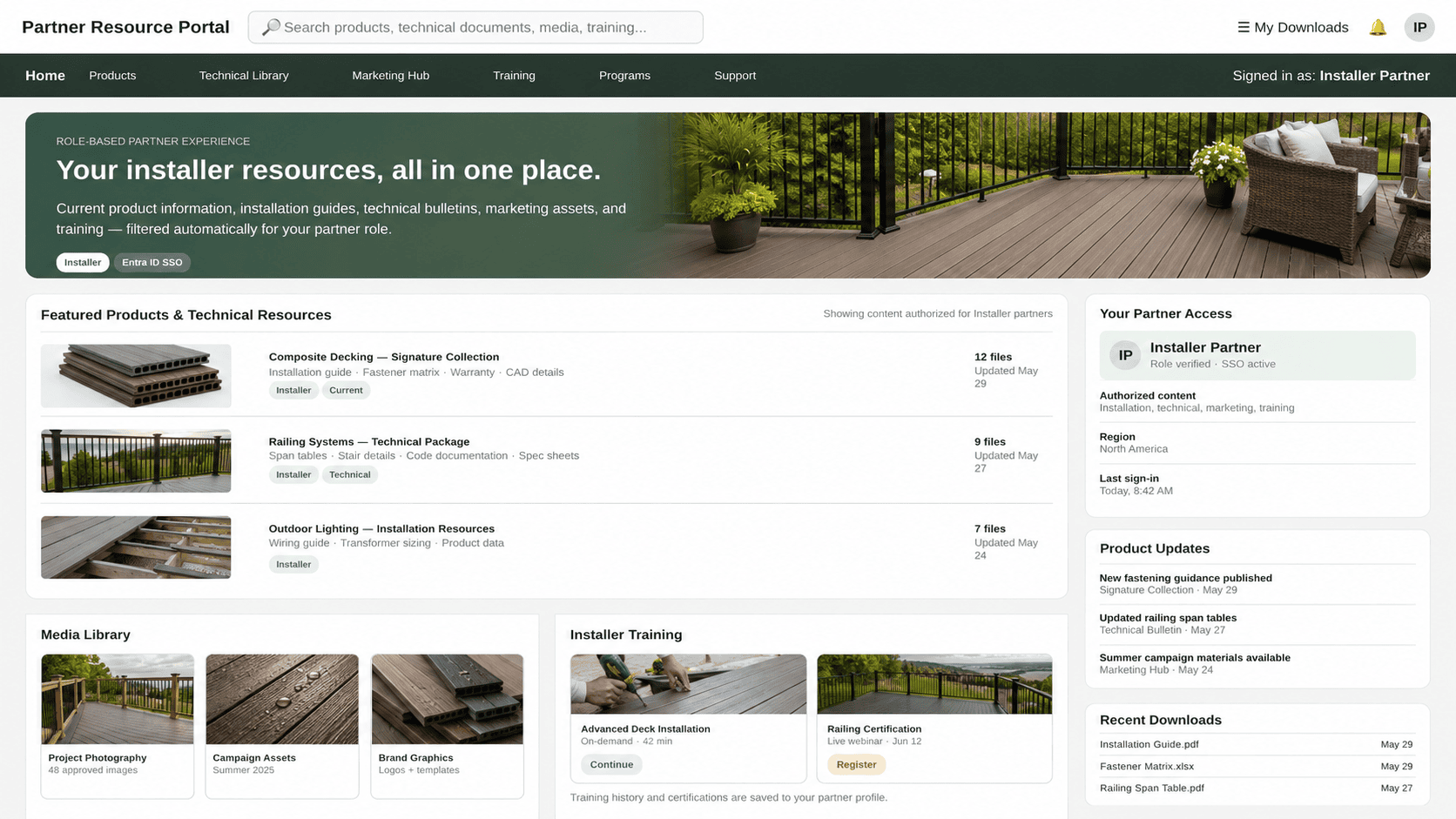1456x819 pixels.
Task: Open Outdoor Lighting — Installation Resources title
Action: pos(381,528)
